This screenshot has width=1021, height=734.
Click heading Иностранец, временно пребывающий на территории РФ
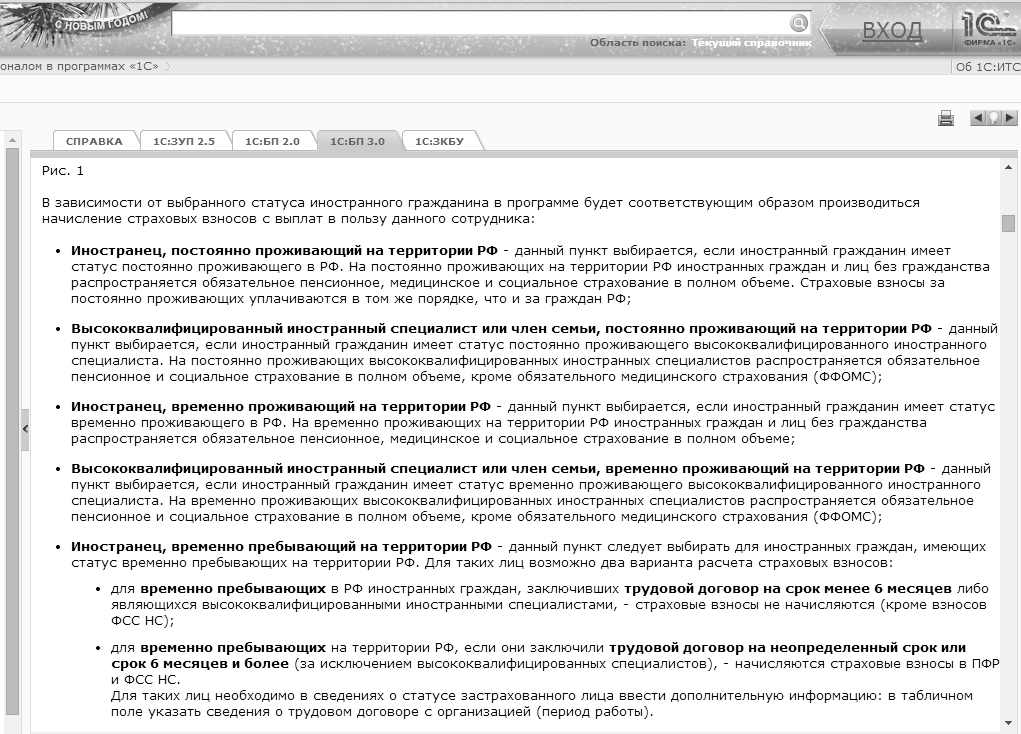pyautogui.click(x=281, y=547)
